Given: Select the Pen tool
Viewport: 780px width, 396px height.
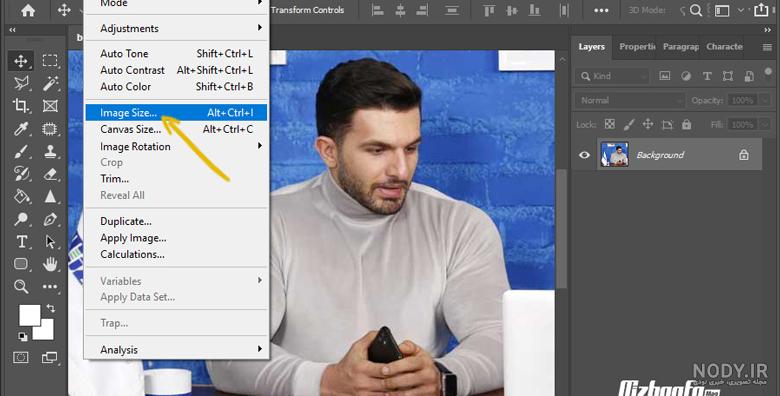Looking at the screenshot, I should click(x=50, y=219).
